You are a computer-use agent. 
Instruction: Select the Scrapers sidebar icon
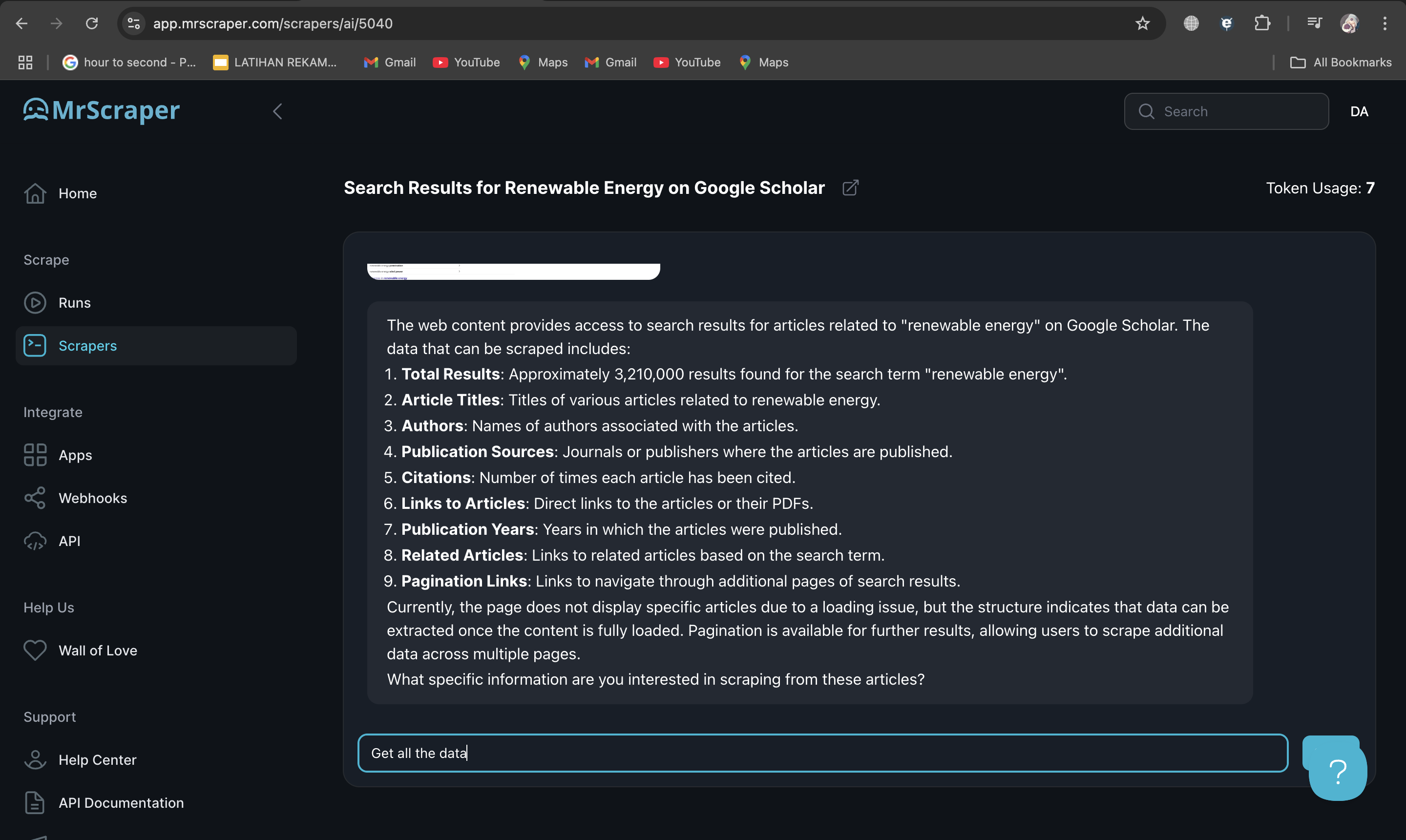coord(35,345)
